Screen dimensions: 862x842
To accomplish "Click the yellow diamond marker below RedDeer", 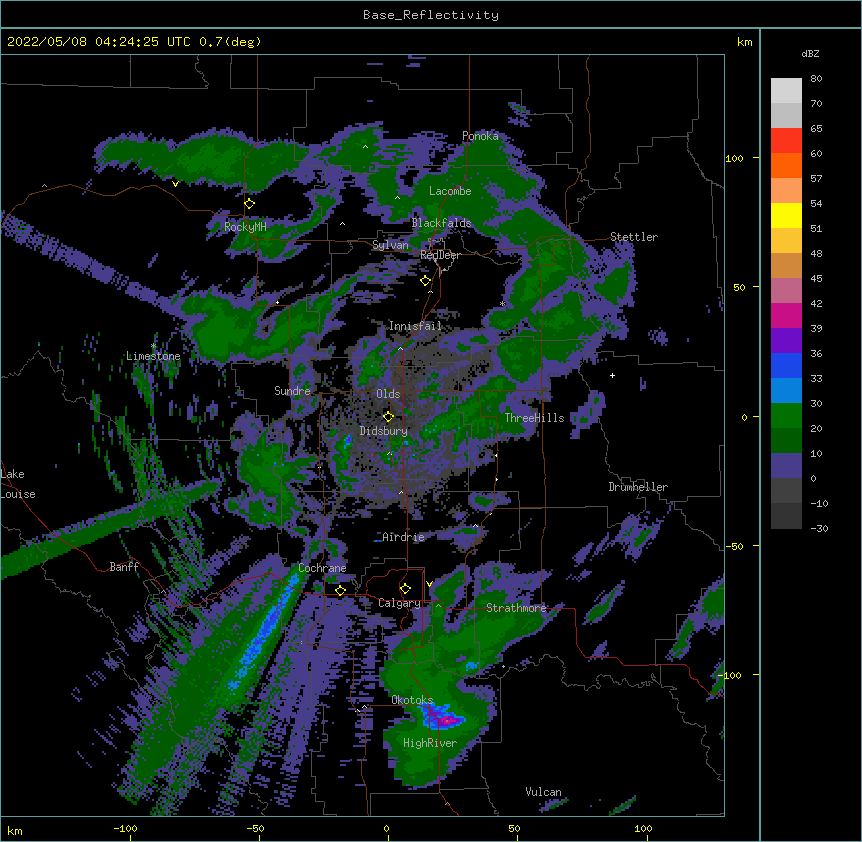I will click(x=426, y=281).
